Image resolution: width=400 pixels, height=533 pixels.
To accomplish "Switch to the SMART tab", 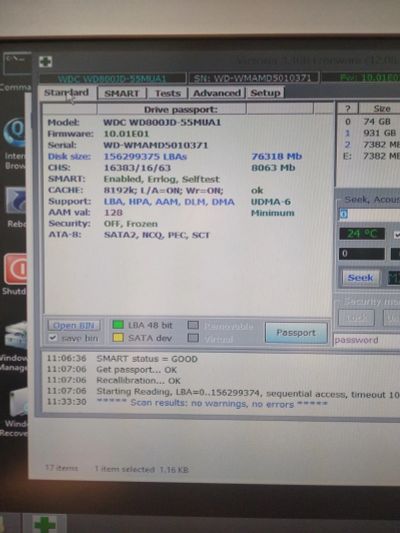I will [122, 93].
